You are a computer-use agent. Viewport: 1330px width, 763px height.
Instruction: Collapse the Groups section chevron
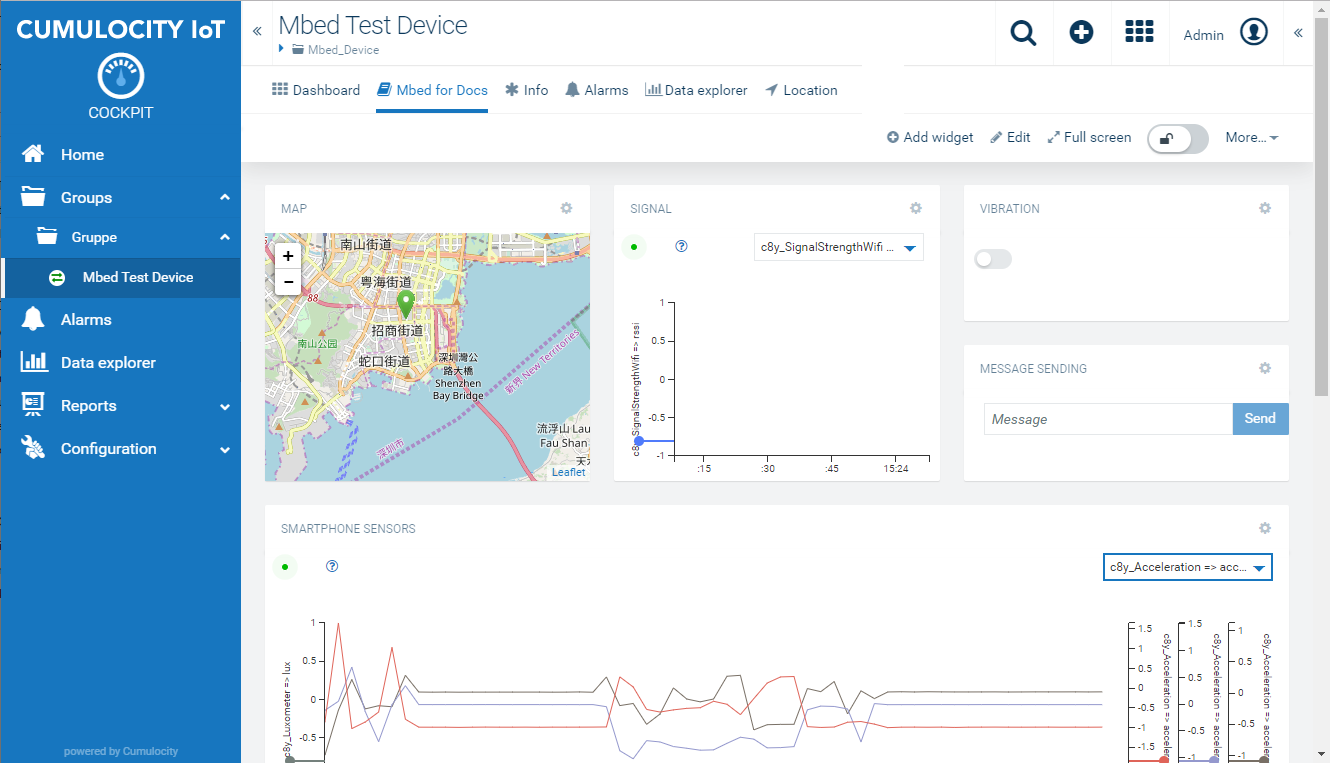225,197
